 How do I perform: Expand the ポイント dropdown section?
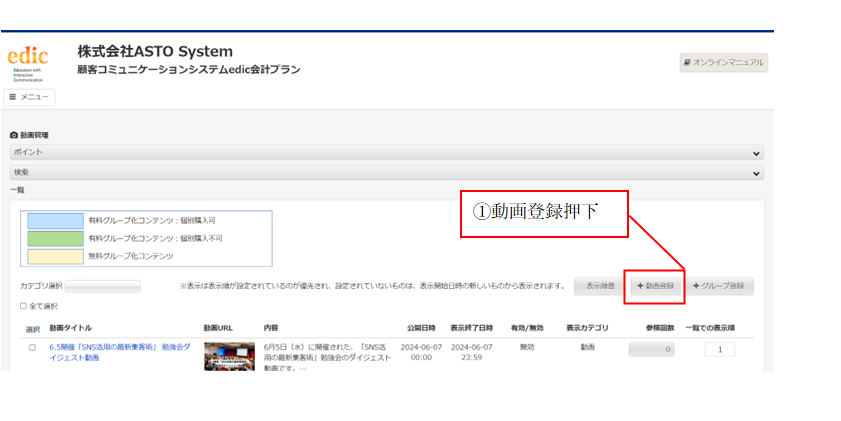point(387,152)
